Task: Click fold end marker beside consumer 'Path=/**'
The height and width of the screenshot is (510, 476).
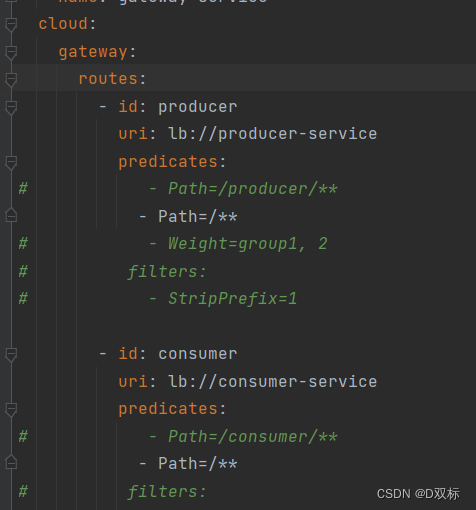Action: pyautogui.click(x=11, y=462)
